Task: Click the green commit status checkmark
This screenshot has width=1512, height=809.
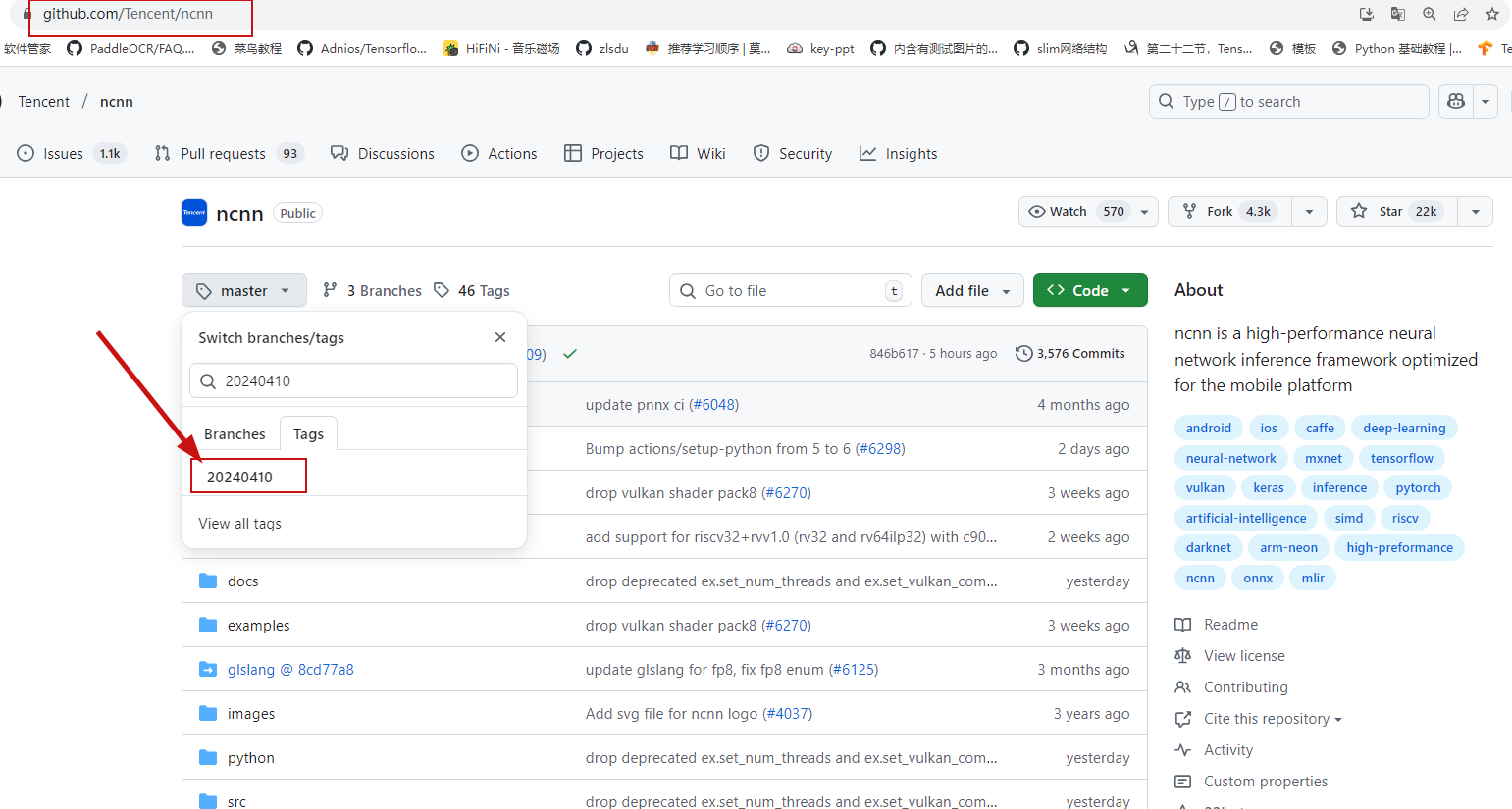Action: (570, 354)
